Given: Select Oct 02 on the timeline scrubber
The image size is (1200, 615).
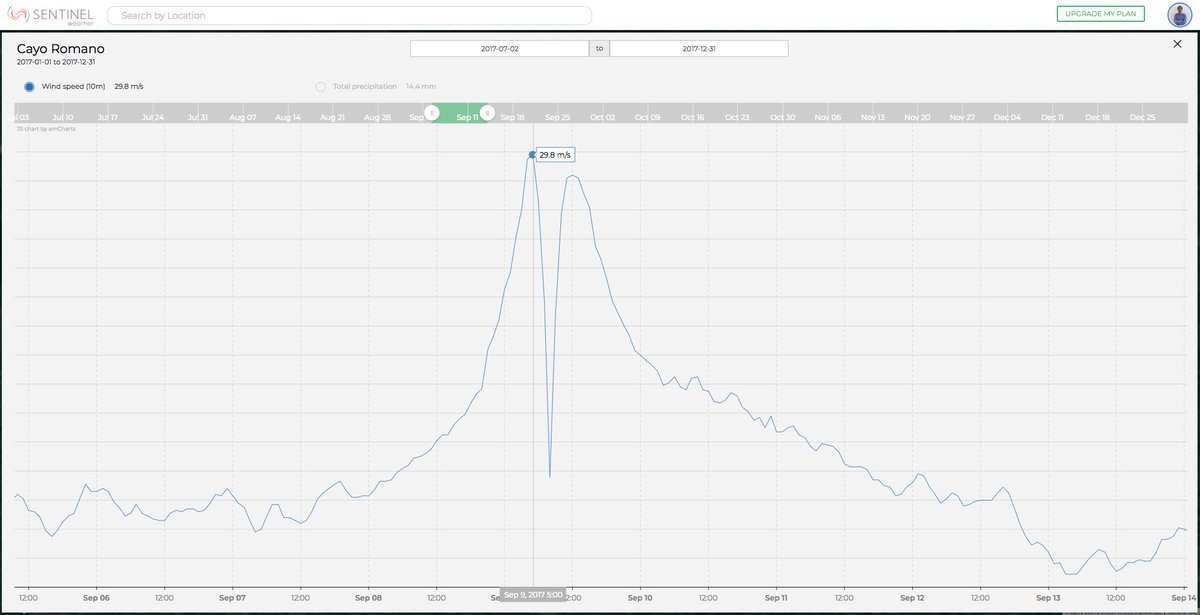Looking at the screenshot, I should [602, 116].
